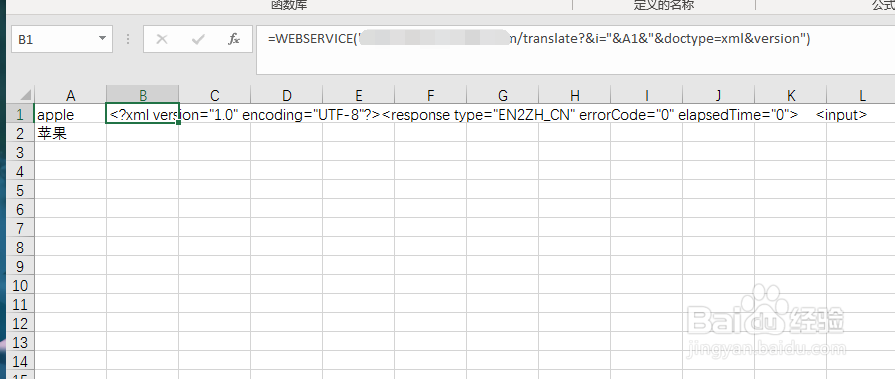Open the Insert Function fx dialog
895x379 pixels.
click(x=233, y=39)
